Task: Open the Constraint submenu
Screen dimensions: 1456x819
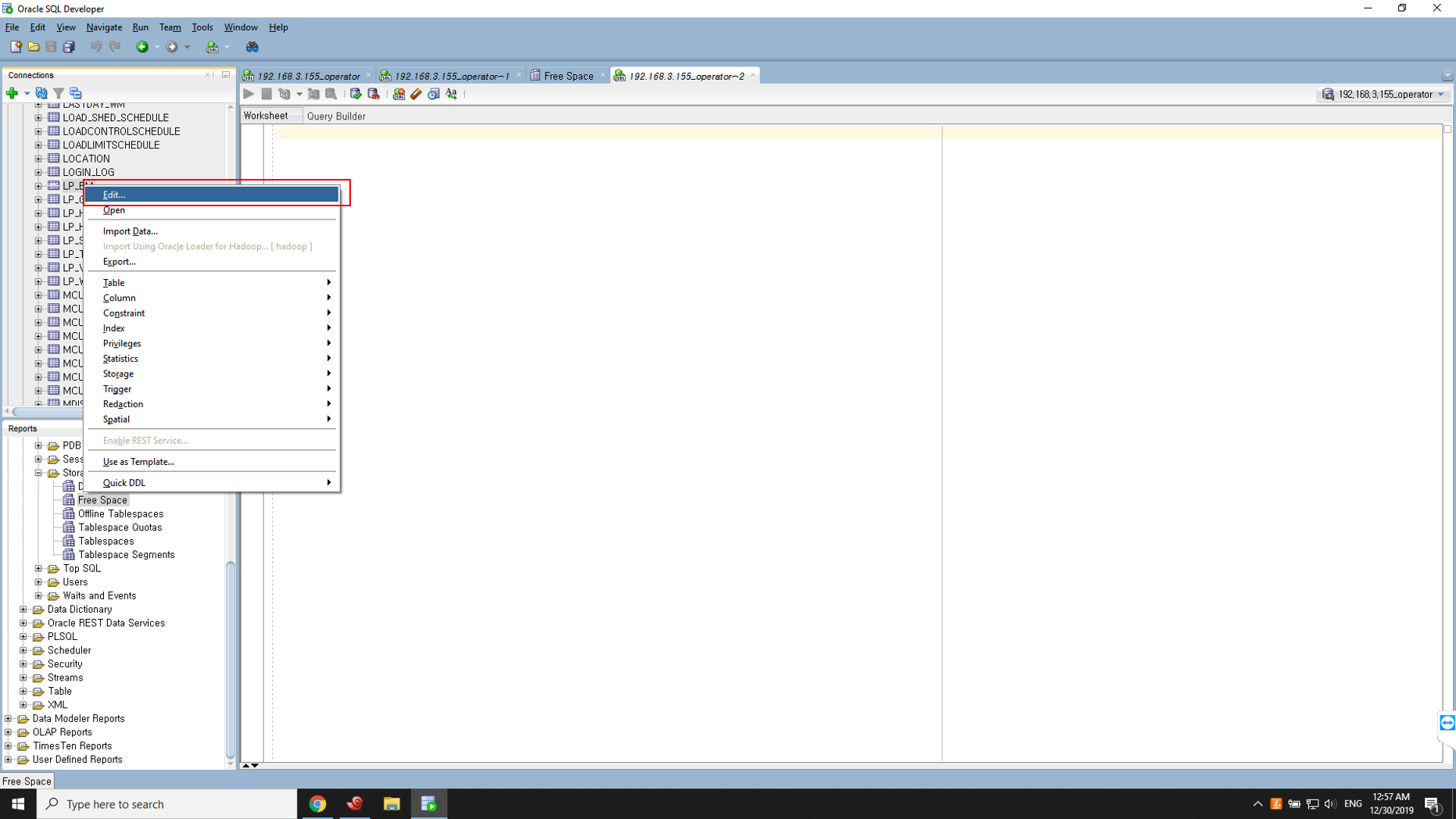Action: click(x=212, y=313)
